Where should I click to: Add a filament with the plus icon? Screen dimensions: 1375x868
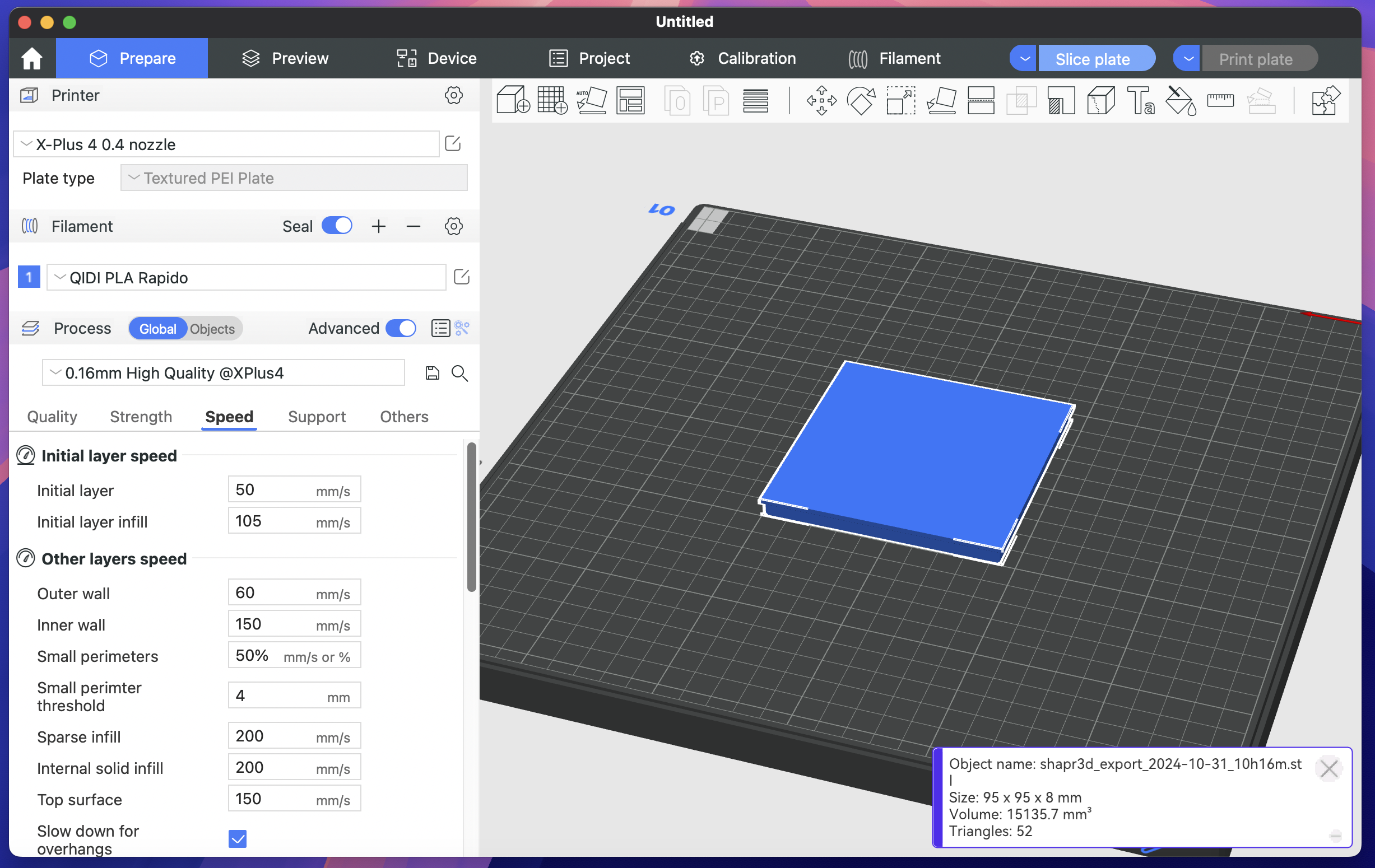pos(379,227)
